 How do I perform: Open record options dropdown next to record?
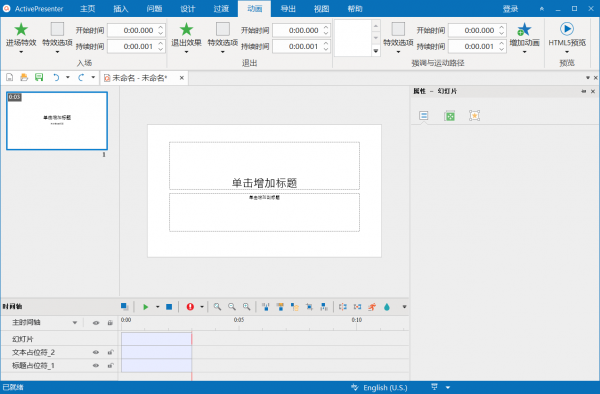pyautogui.click(x=202, y=307)
